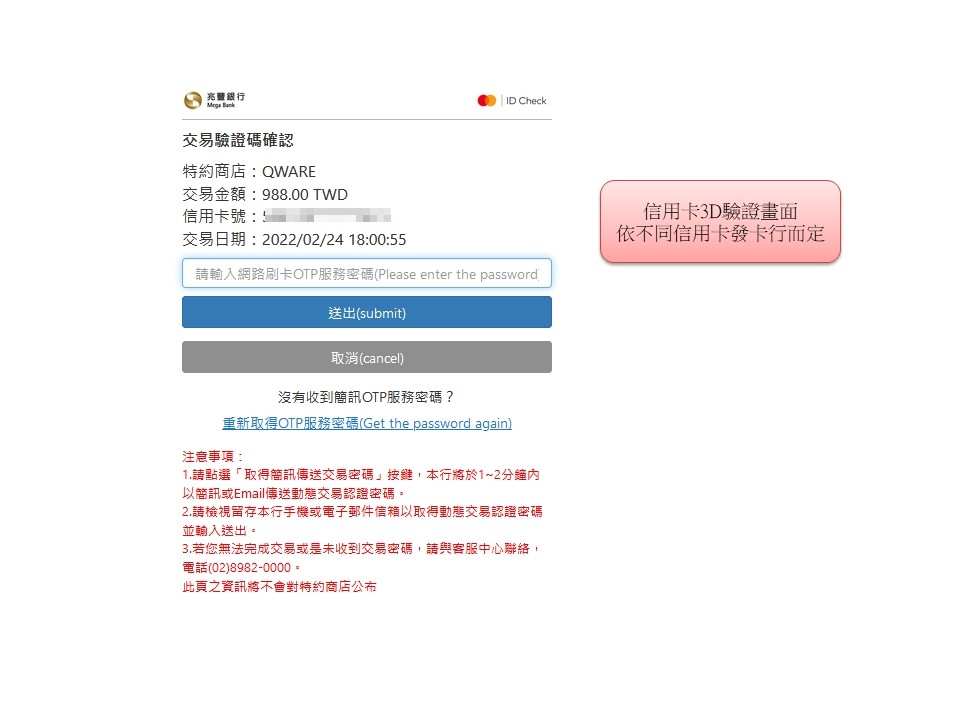Click note 3 about contacting customer service

click(x=361, y=558)
